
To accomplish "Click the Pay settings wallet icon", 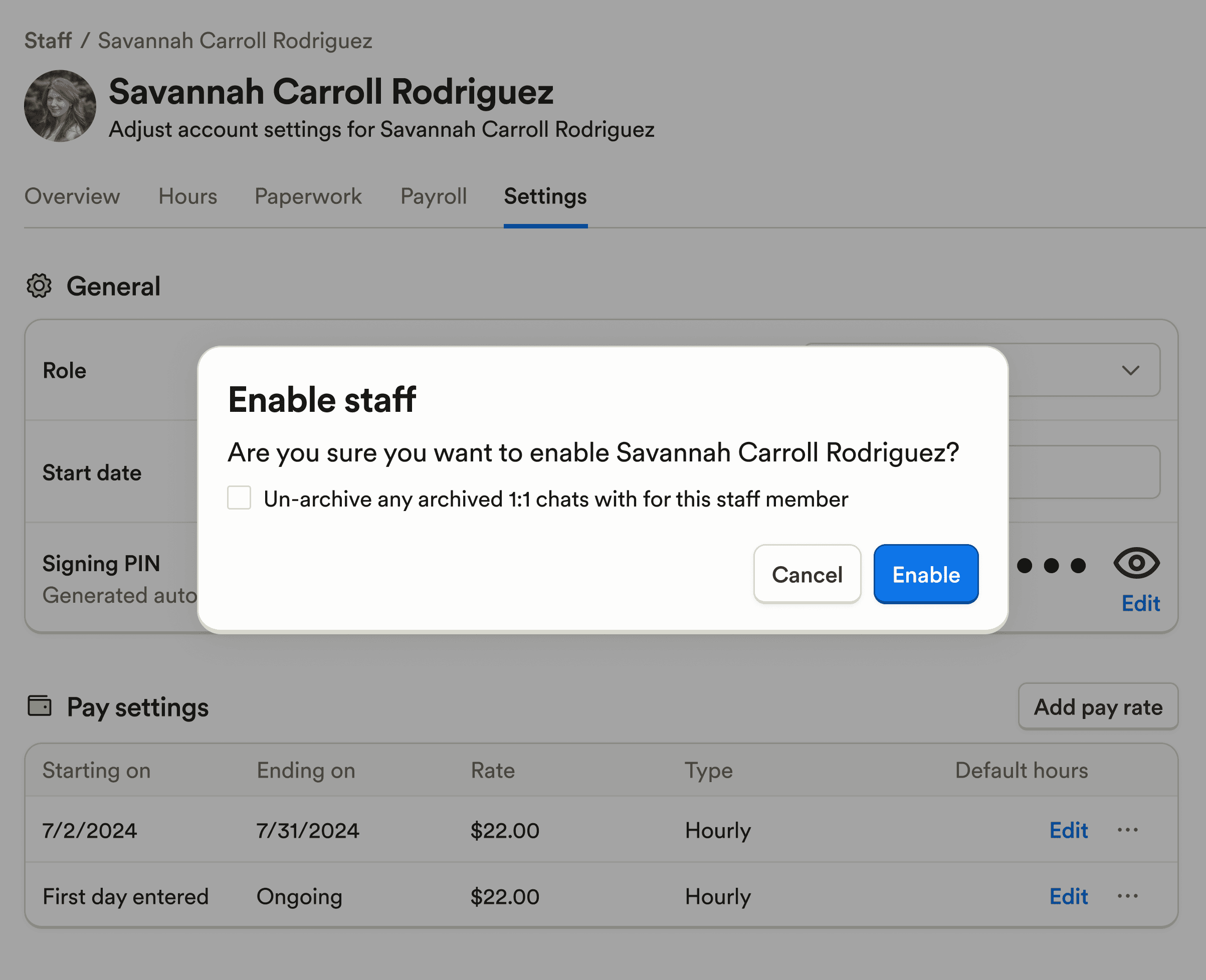I will 39,705.
